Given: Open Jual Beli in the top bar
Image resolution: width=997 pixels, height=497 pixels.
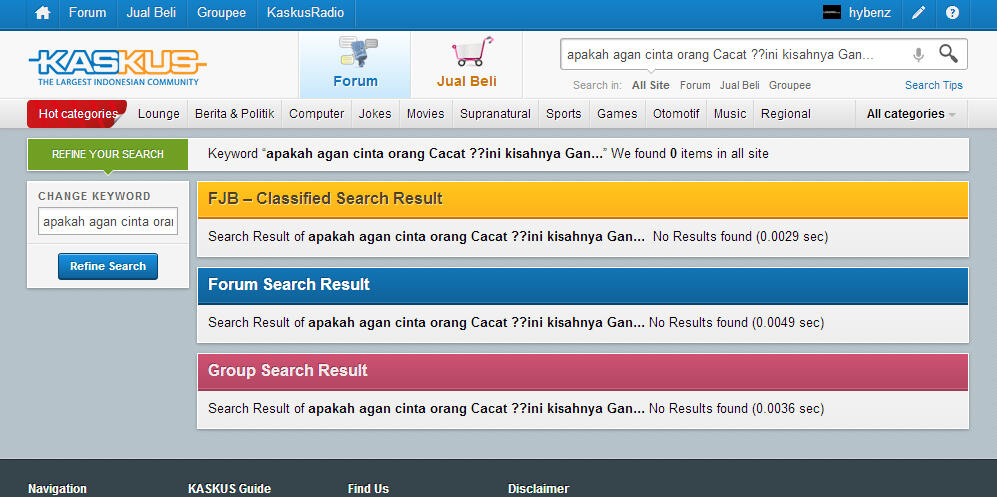Looking at the screenshot, I should (x=151, y=13).
